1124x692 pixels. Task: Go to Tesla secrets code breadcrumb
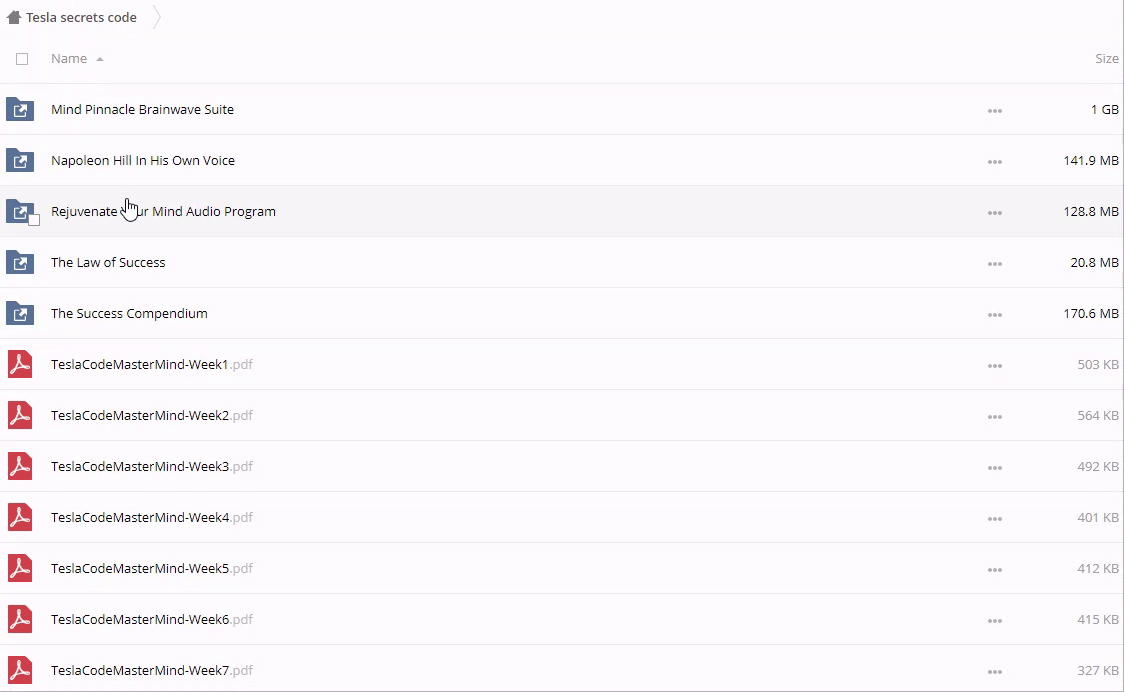(81, 17)
